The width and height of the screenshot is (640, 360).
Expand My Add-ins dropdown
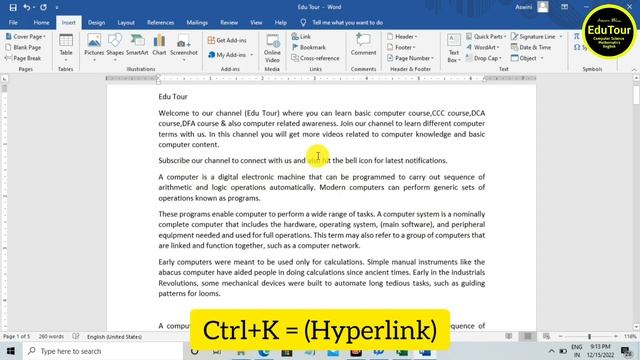tap(252, 55)
